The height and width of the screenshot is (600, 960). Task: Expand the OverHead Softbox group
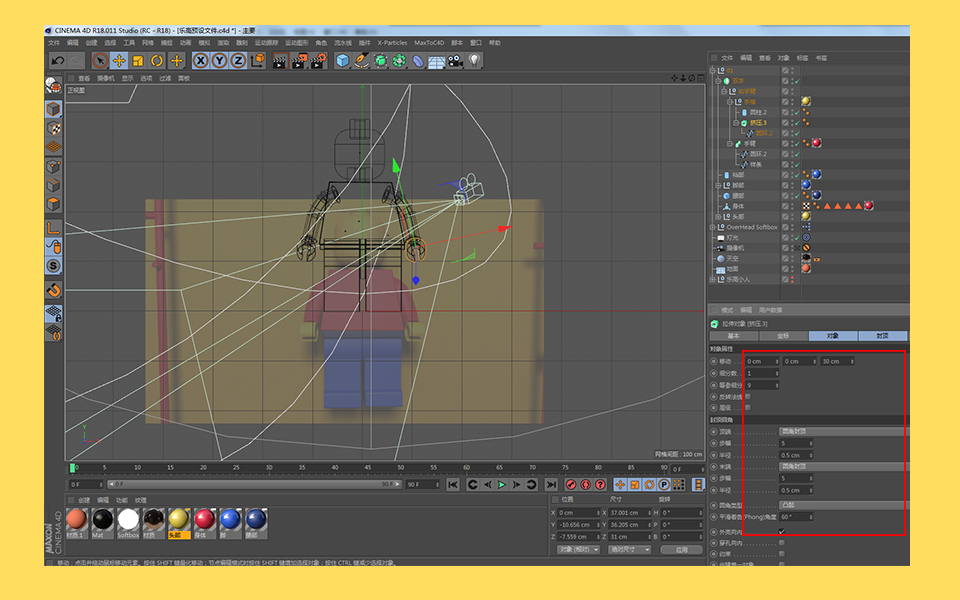pyautogui.click(x=713, y=227)
